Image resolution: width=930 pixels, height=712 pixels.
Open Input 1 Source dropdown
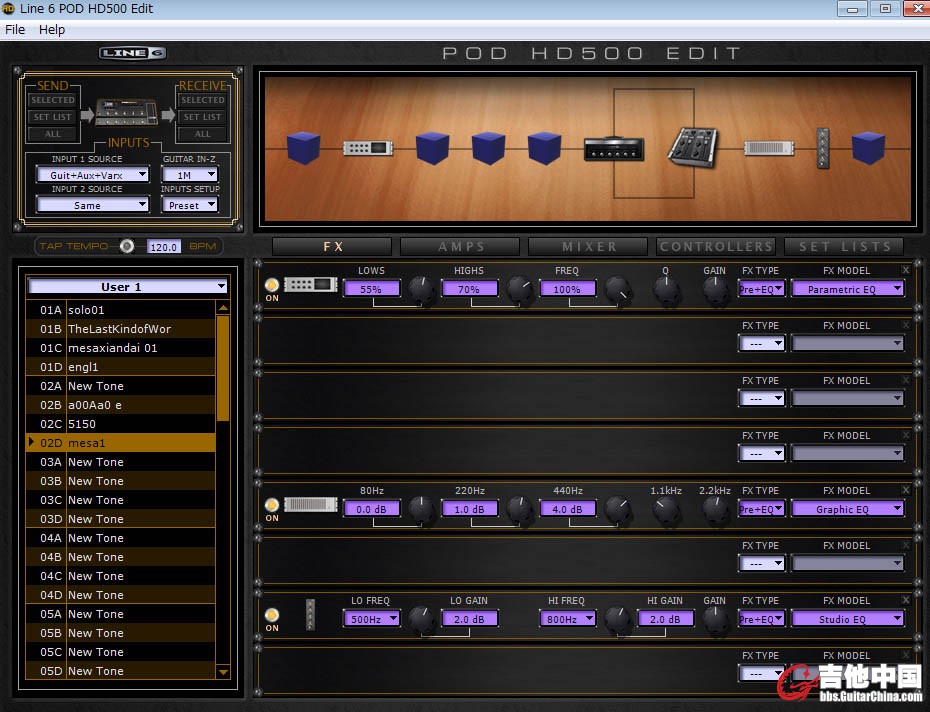pyautogui.click(x=93, y=174)
